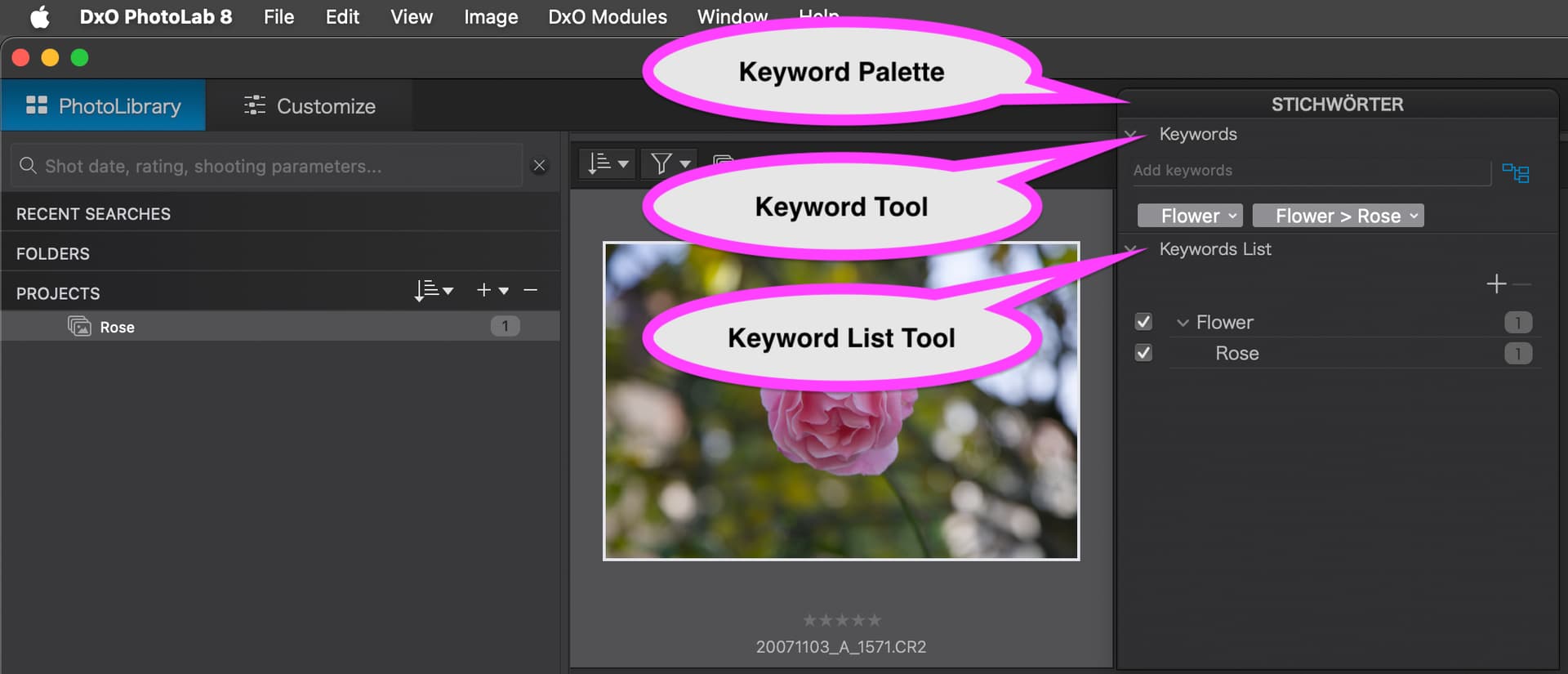Expand the FOLDERS section

(53, 254)
